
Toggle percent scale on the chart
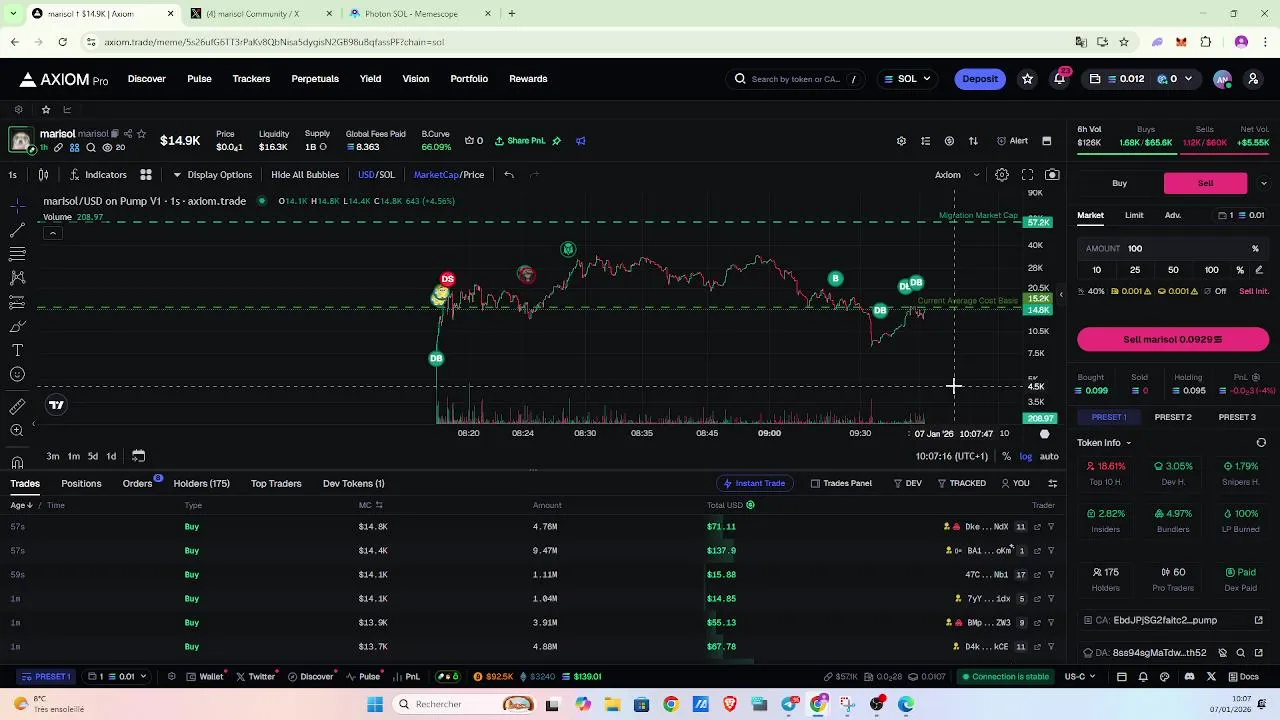[1006, 457]
